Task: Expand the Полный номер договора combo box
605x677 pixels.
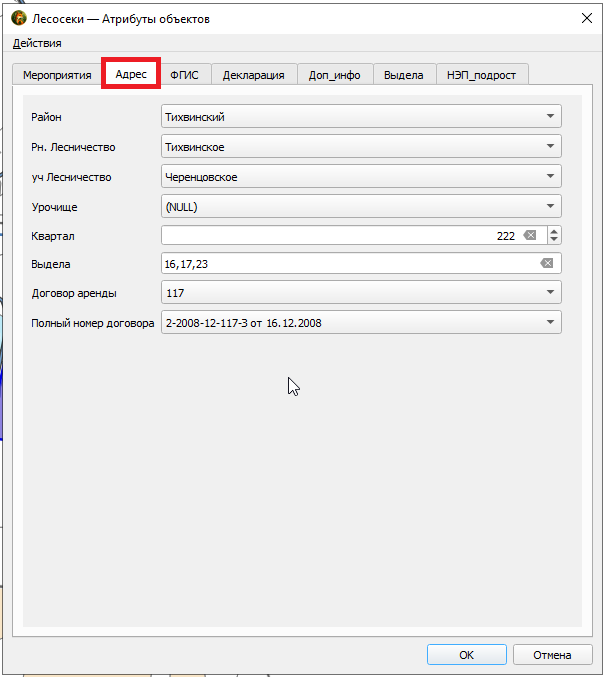Action: pos(361,322)
